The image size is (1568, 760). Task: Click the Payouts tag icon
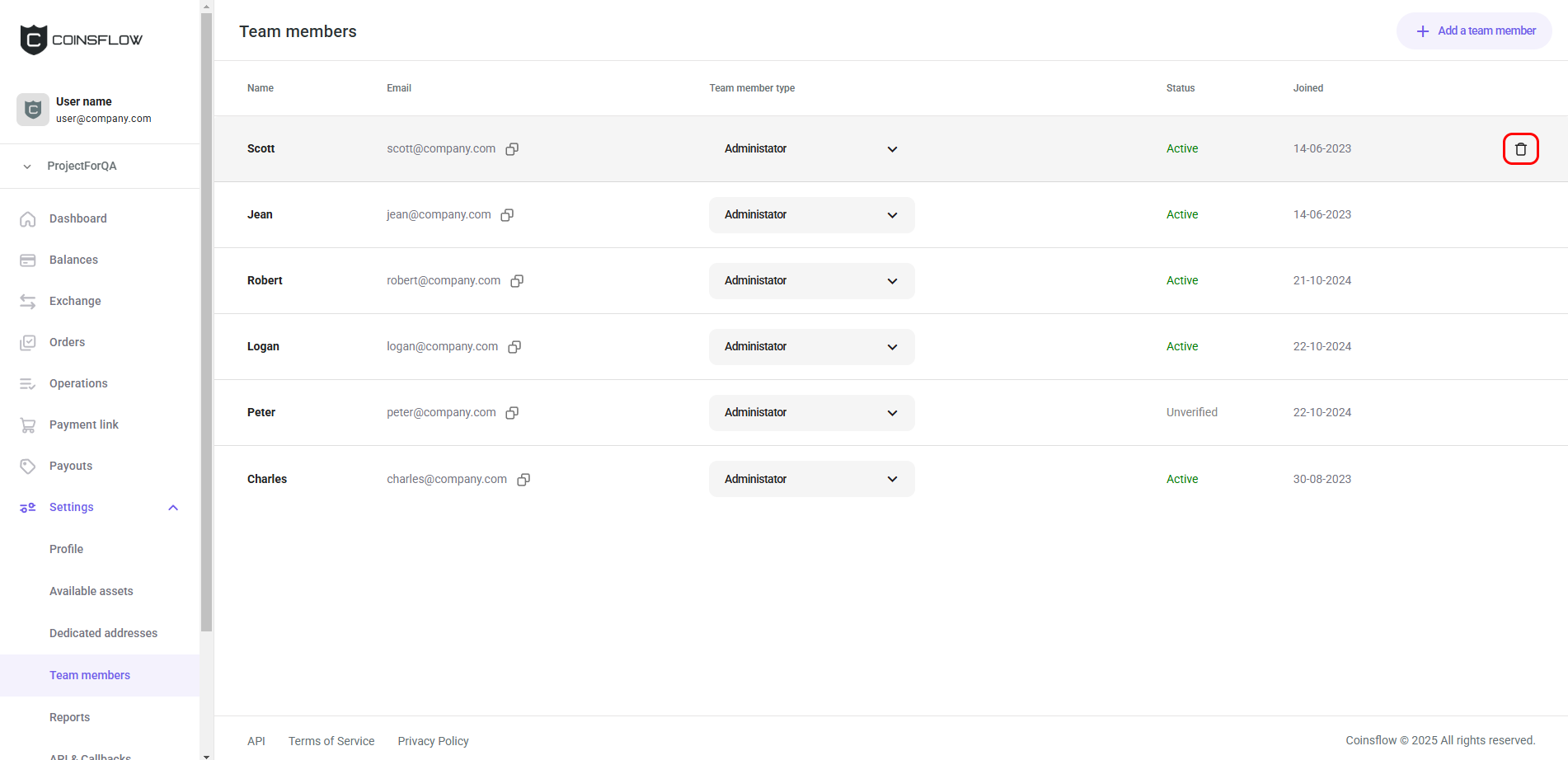(28, 467)
